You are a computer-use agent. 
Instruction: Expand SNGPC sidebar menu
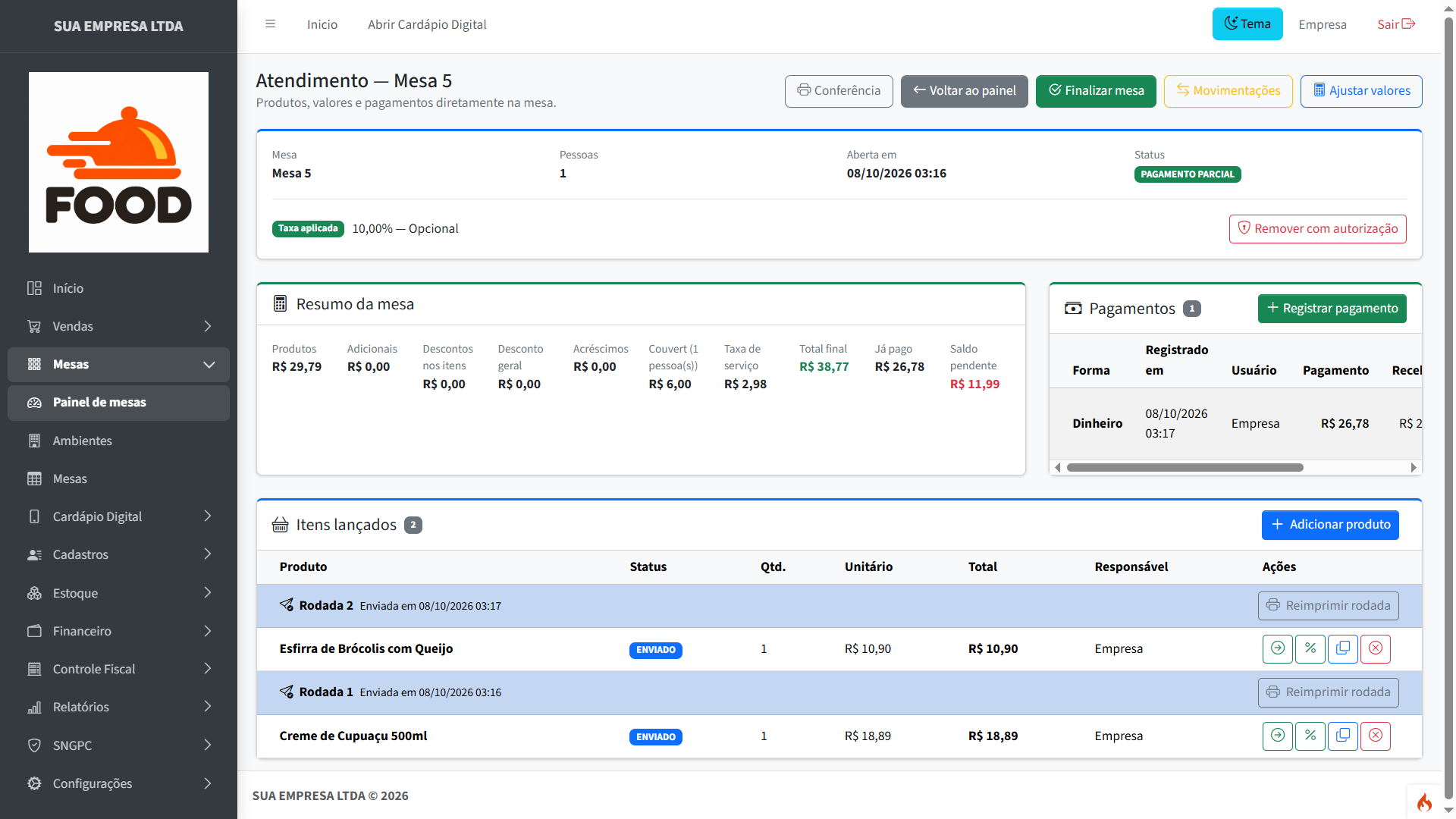coord(118,745)
